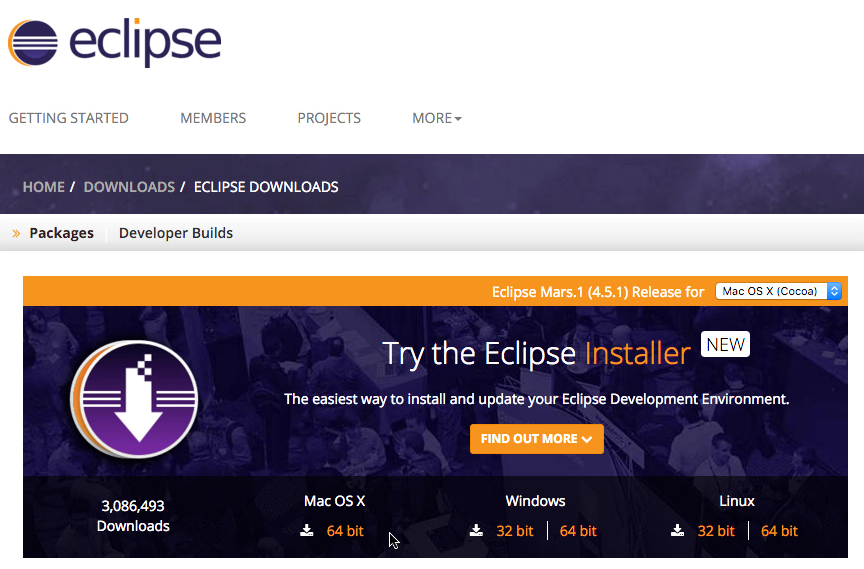Click the download icon under Windows
This screenshot has width=864, height=569.
476,530
